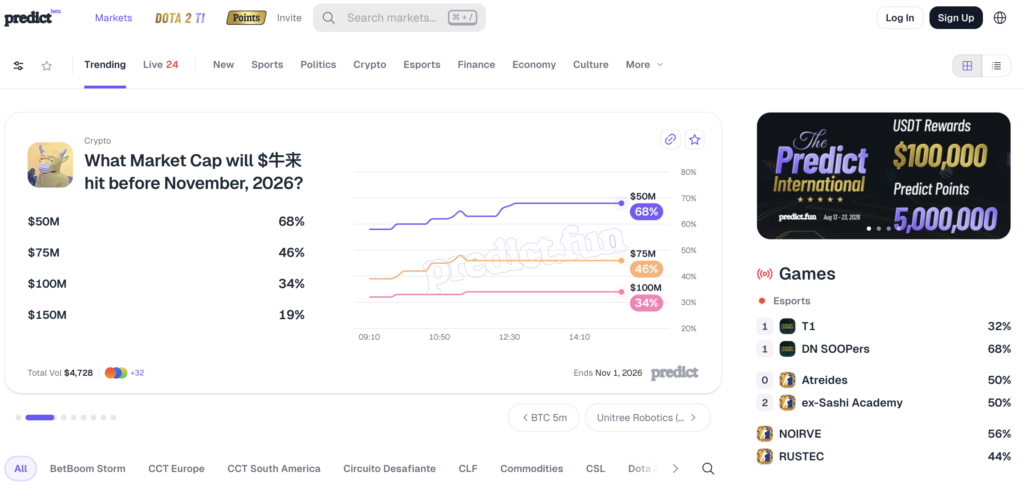Open language selector globe icon
The width and height of the screenshot is (1024, 489).
point(1000,18)
